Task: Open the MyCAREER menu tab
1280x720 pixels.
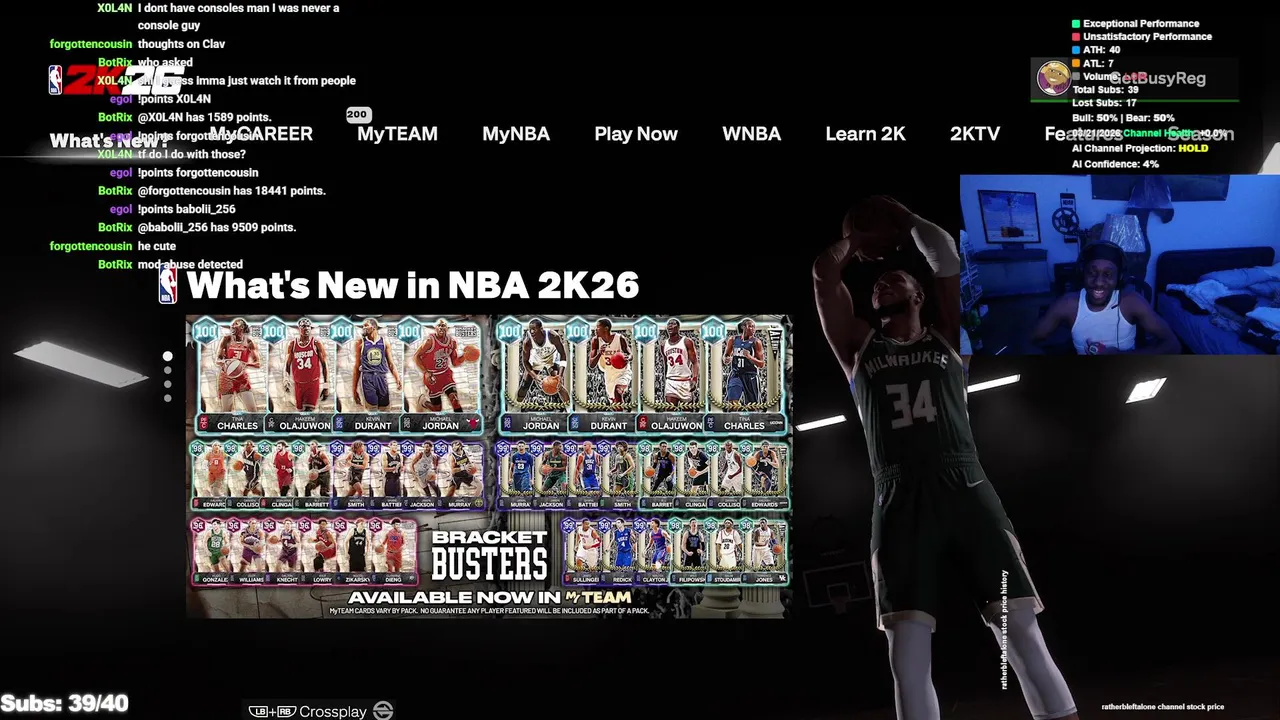Action: pyautogui.click(x=261, y=134)
